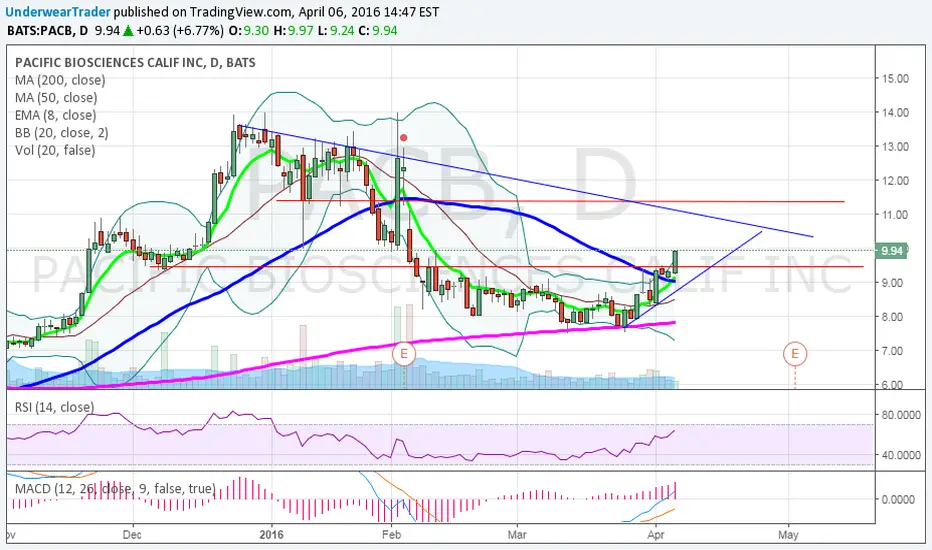Viewport: 932px width, 550px height.
Task: Click the BATS:PACB, D symbol header
Action: (x=49, y=30)
